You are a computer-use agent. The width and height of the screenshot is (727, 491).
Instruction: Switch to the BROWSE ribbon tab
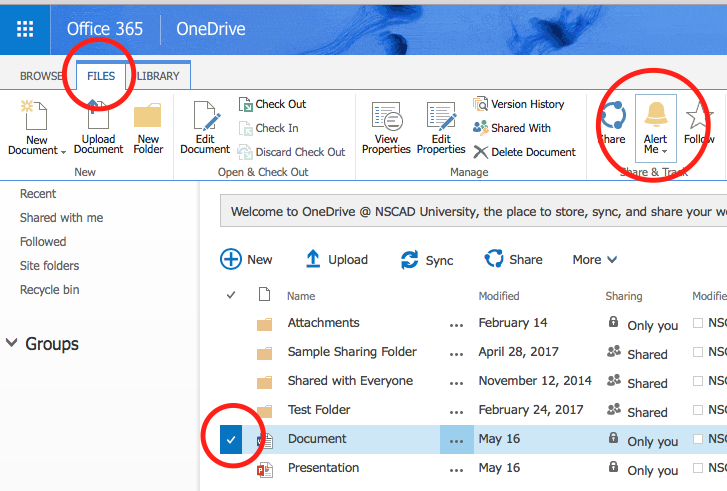tap(41, 76)
